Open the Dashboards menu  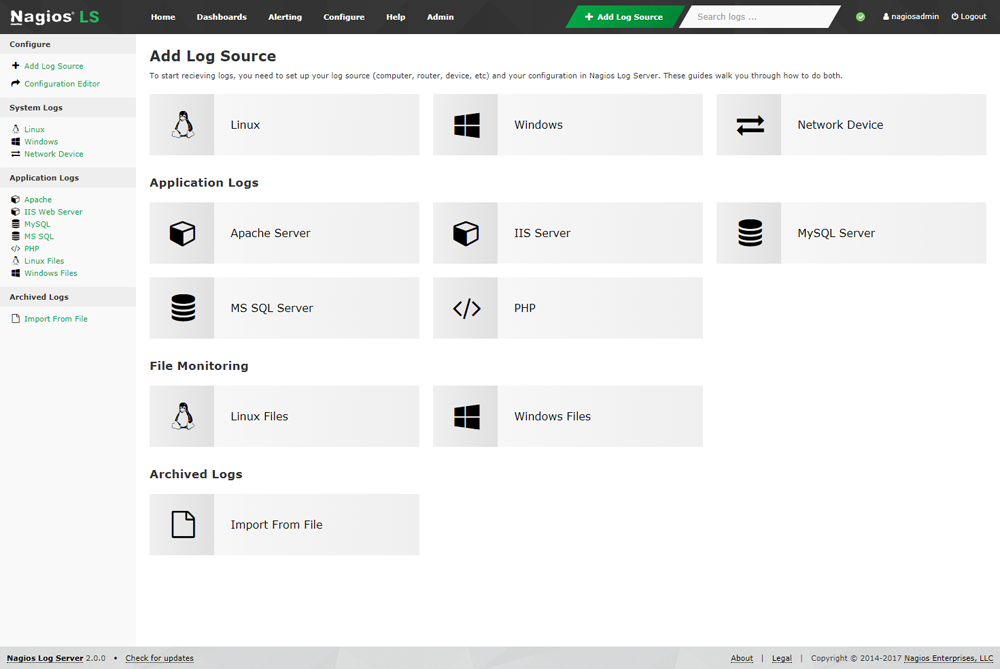tap(221, 17)
